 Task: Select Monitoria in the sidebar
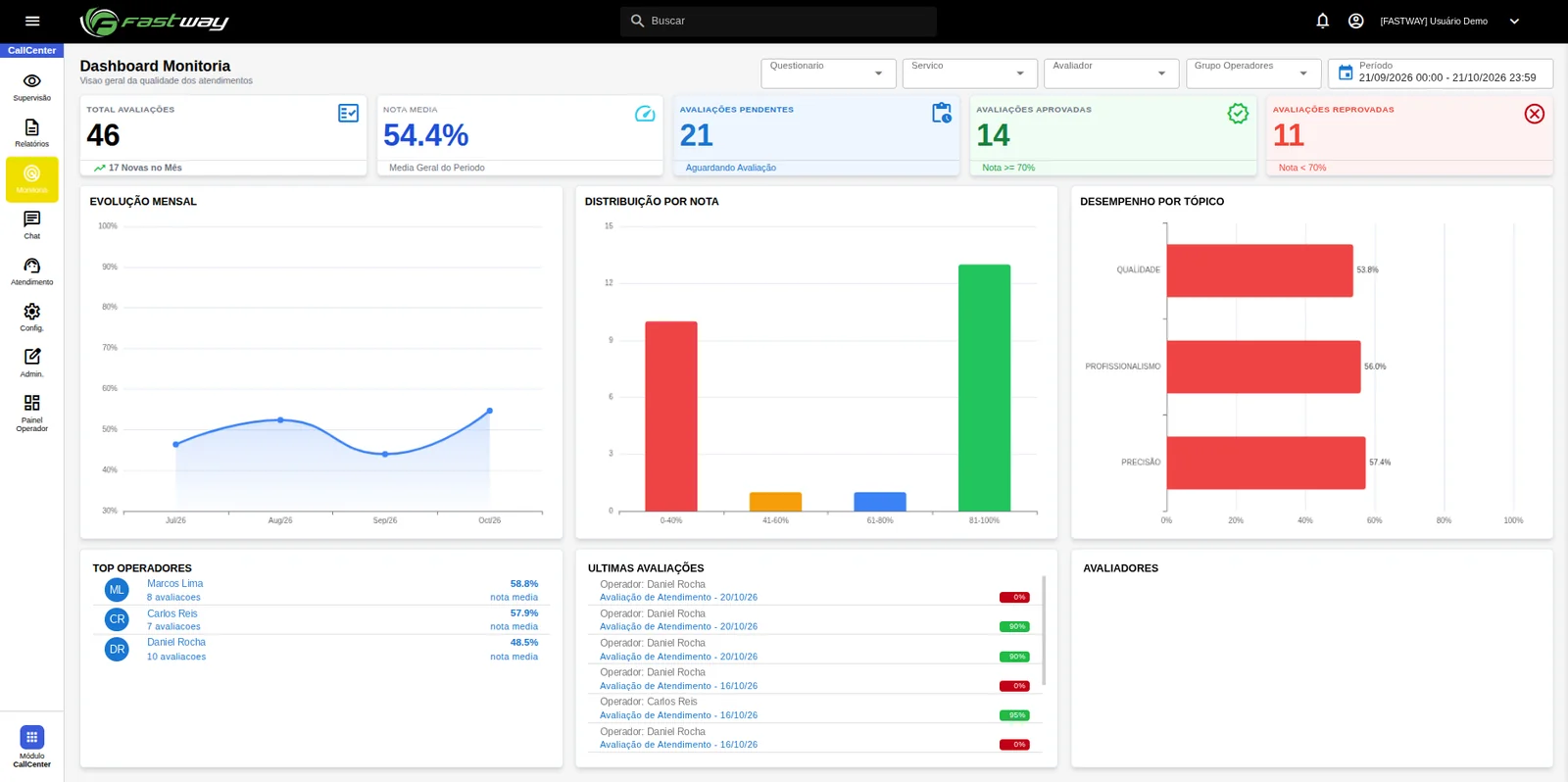32,179
